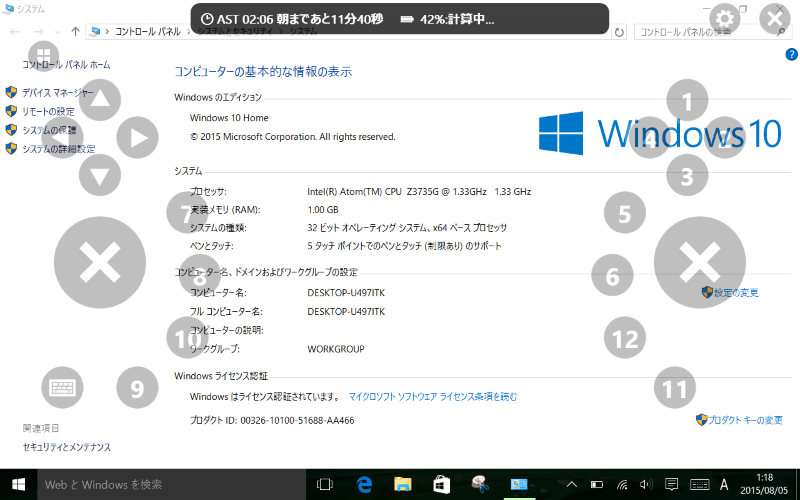The height and width of the screenshot is (500, 800).
Task: Open マイクロソフト ソフトウェア ライセンス条項を読む link
Action: 433,396
